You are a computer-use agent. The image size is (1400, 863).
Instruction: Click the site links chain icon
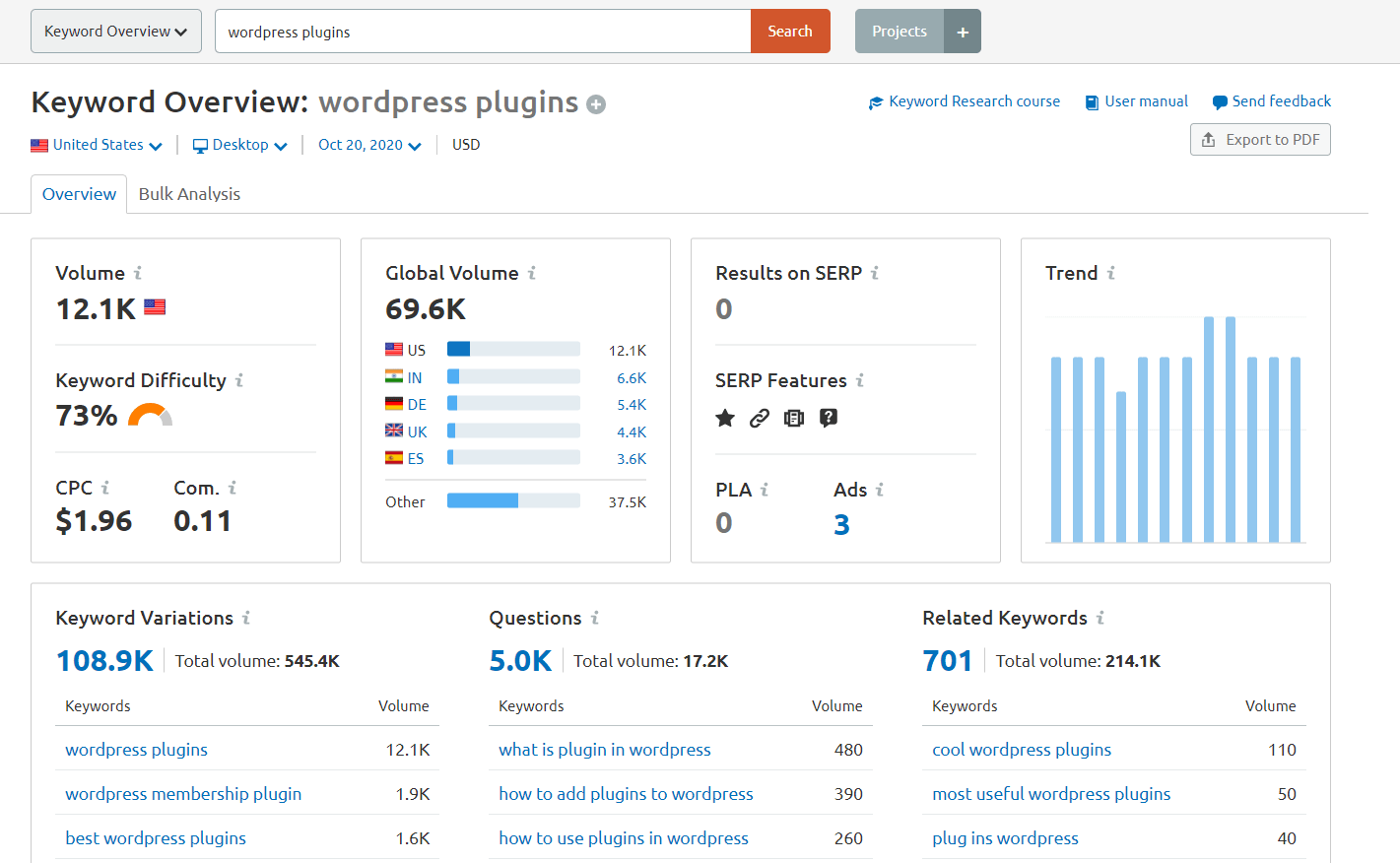(760, 418)
